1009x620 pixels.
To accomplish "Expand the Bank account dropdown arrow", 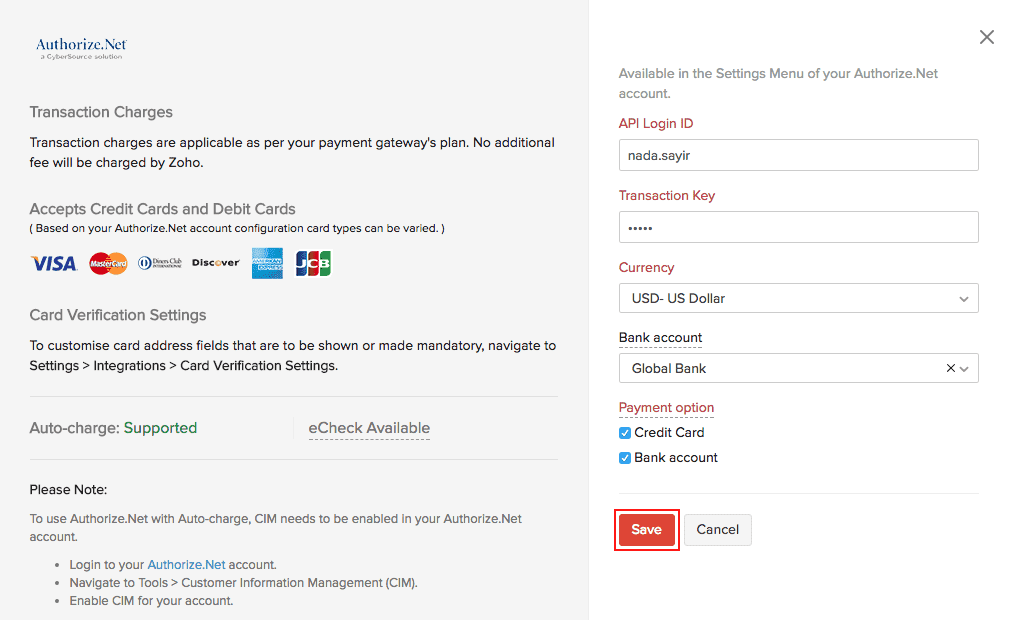I will coord(964,368).
